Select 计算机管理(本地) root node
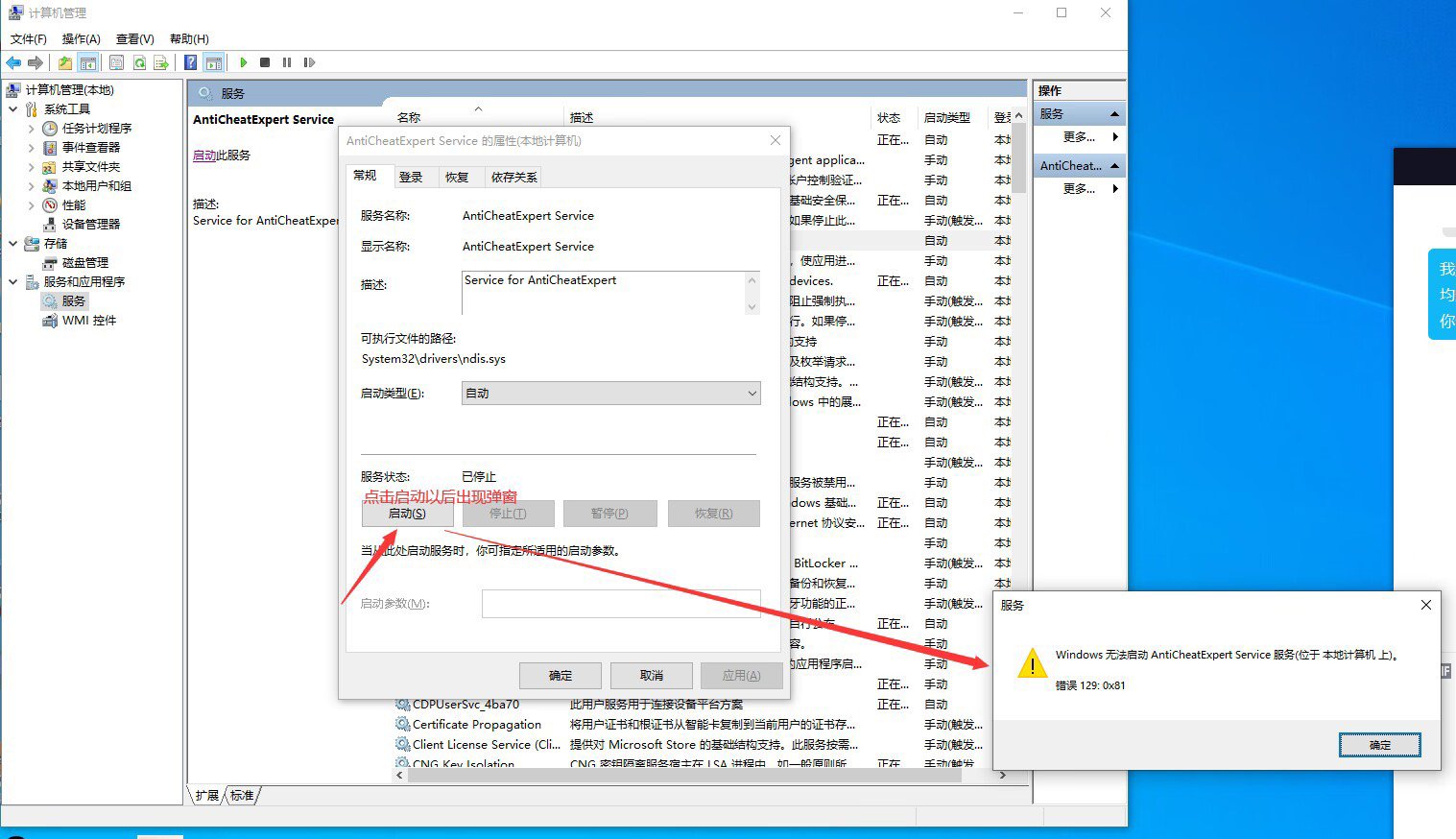Screen dimensions: 1456x839 click(69, 89)
